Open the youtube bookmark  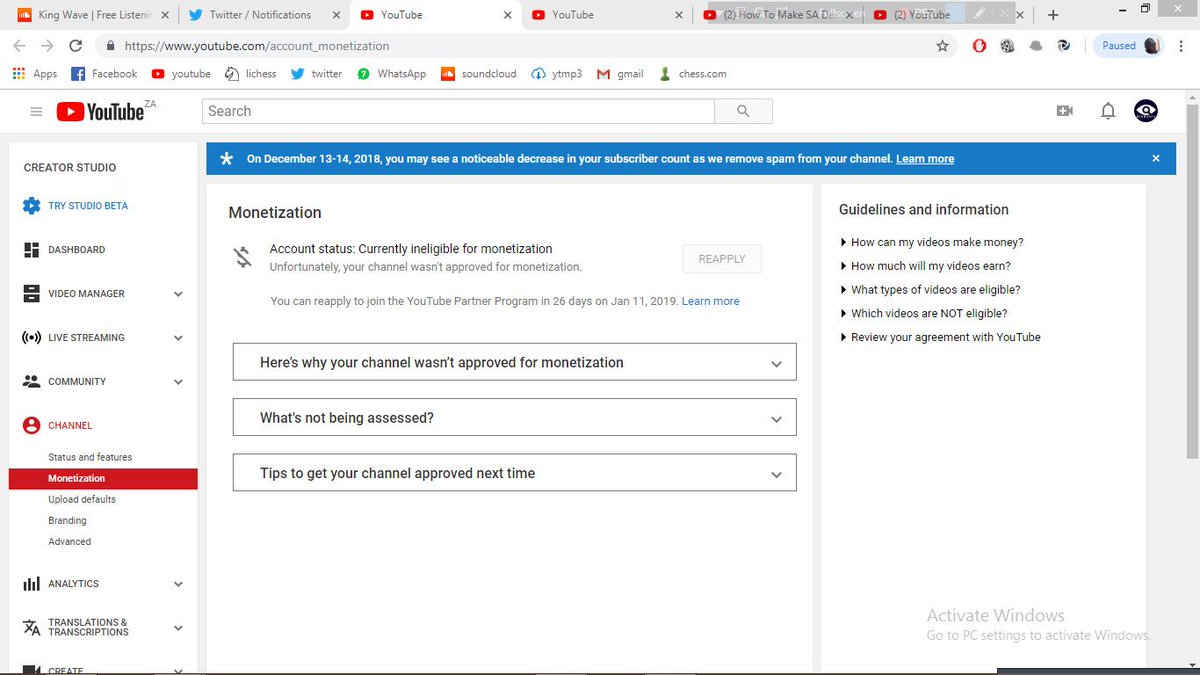tap(181, 74)
